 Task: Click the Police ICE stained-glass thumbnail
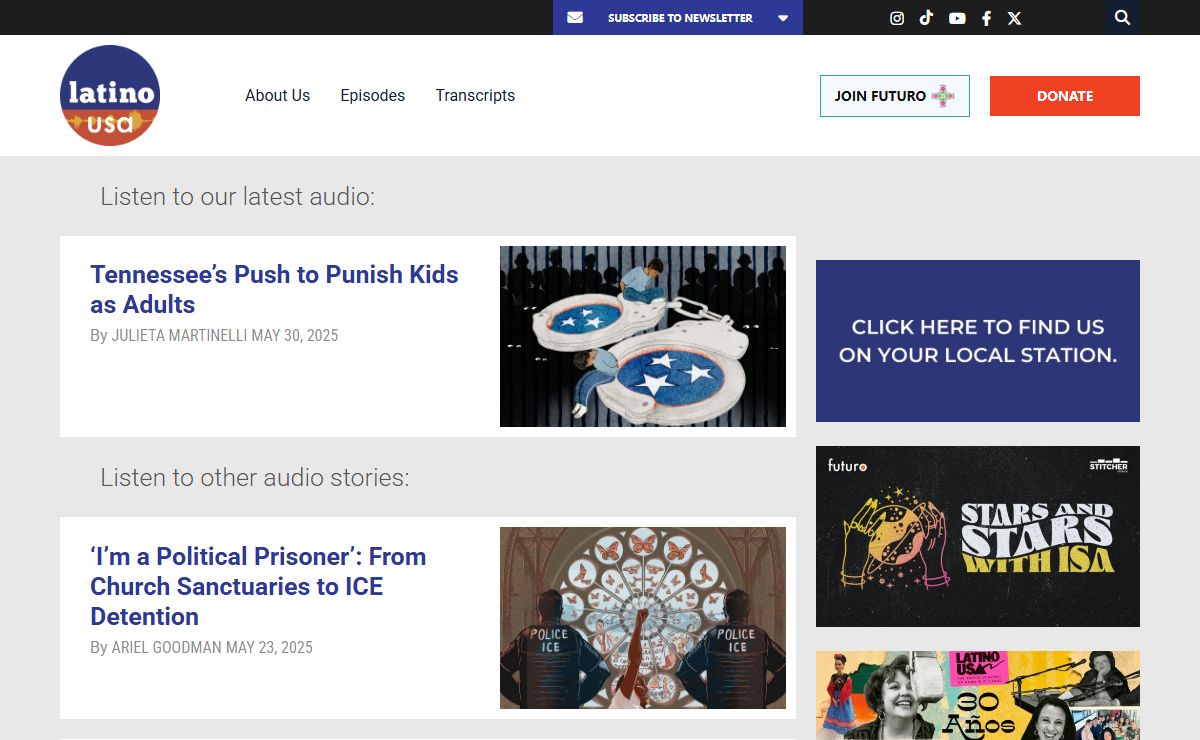click(643, 618)
